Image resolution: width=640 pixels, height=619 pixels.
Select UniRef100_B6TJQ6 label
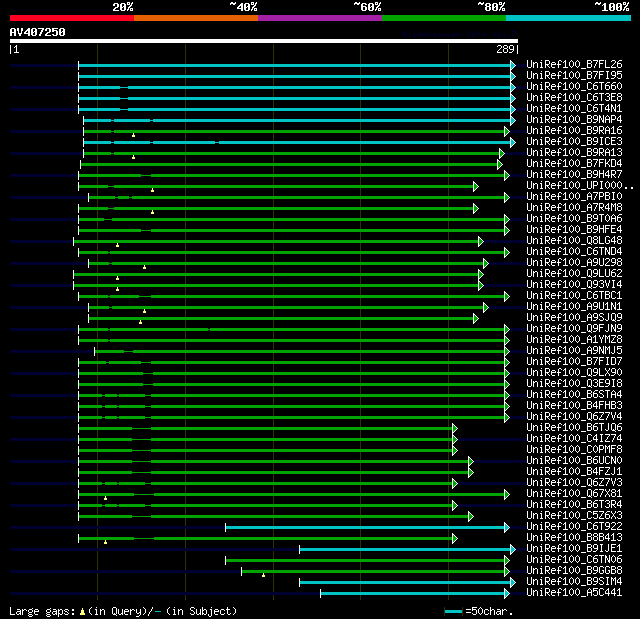(574, 428)
